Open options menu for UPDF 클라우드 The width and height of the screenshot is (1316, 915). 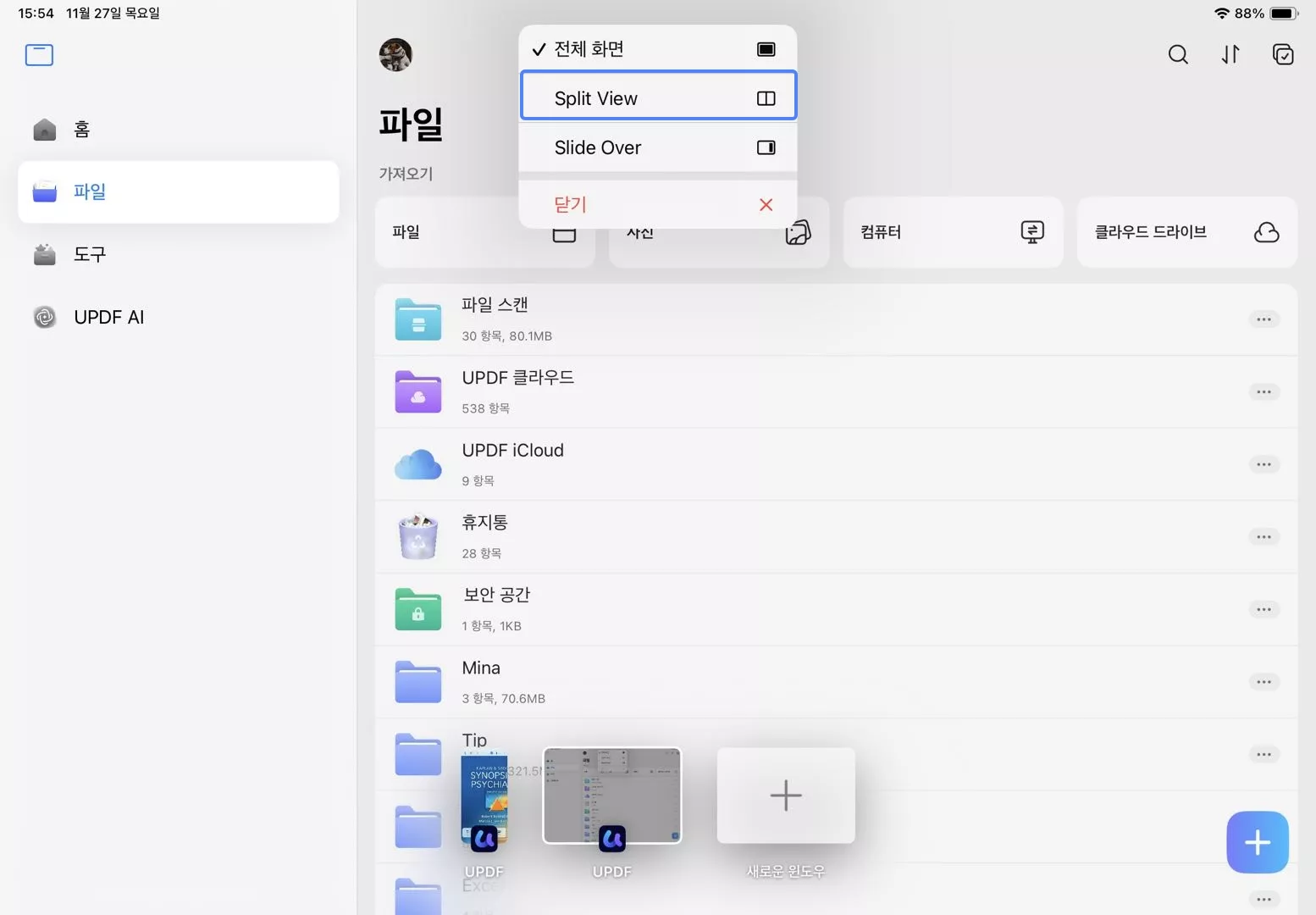click(x=1263, y=391)
